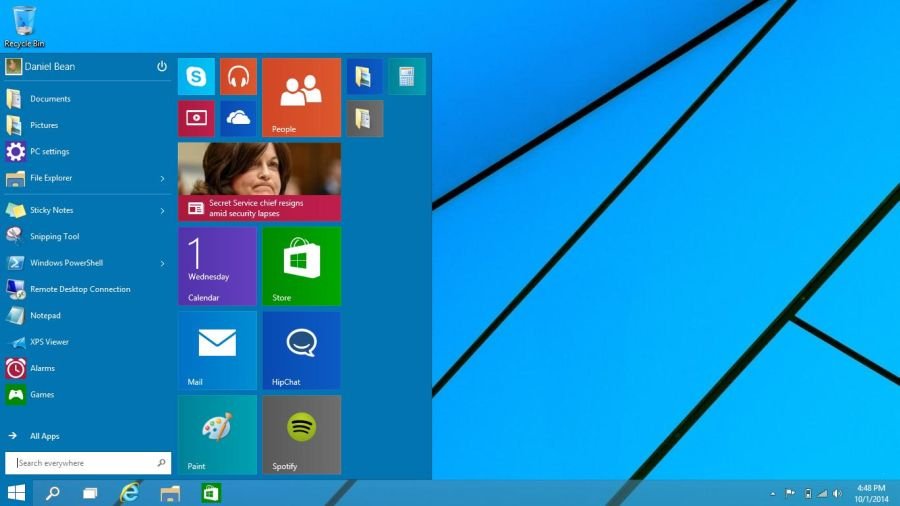The height and width of the screenshot is (506, 900).
Task: Open the volume speaker icon
Action: click(837, 493)
